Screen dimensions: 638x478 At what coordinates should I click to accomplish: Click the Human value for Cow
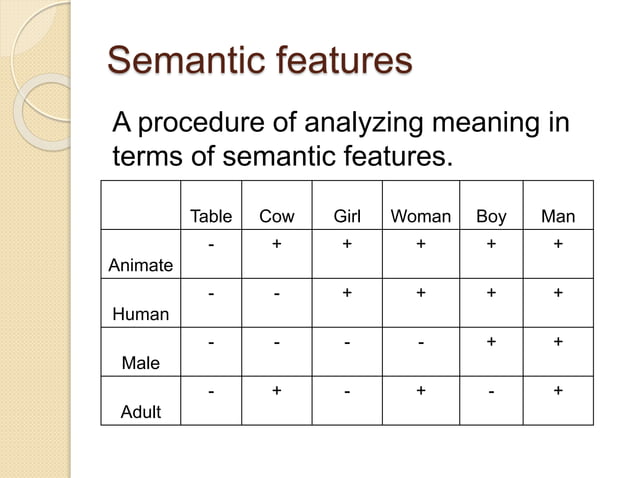pyautogui.click(x=277, y=294)
